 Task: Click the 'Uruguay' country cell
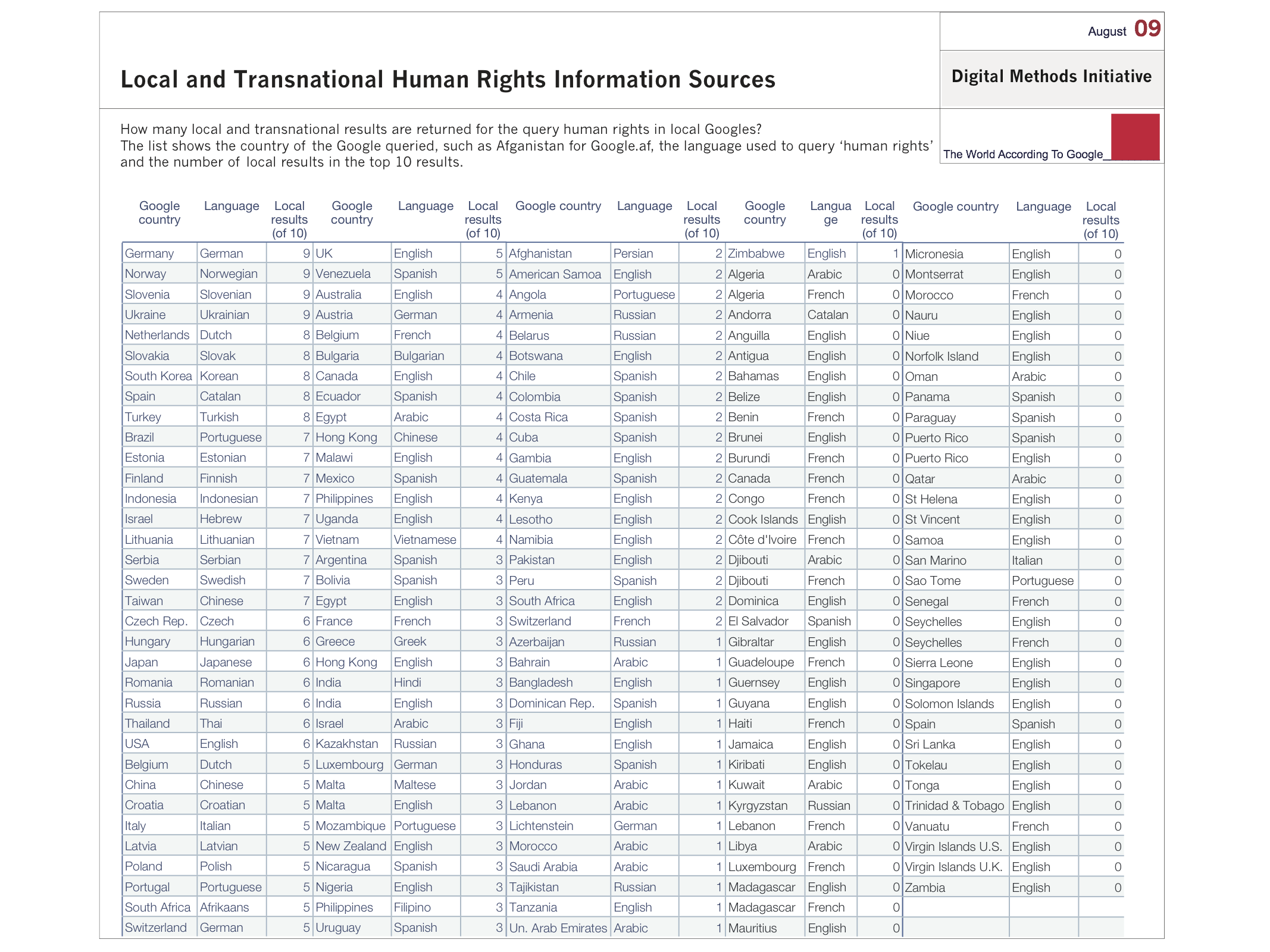(352, 928)
